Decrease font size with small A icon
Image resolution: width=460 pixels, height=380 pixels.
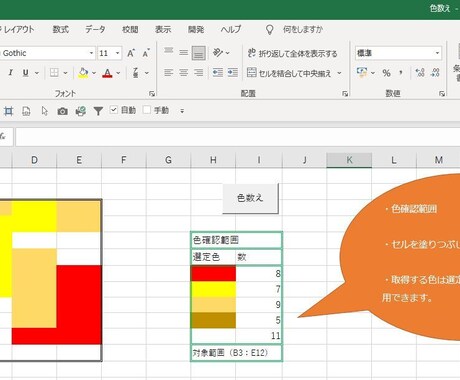(x=146, y=53)
